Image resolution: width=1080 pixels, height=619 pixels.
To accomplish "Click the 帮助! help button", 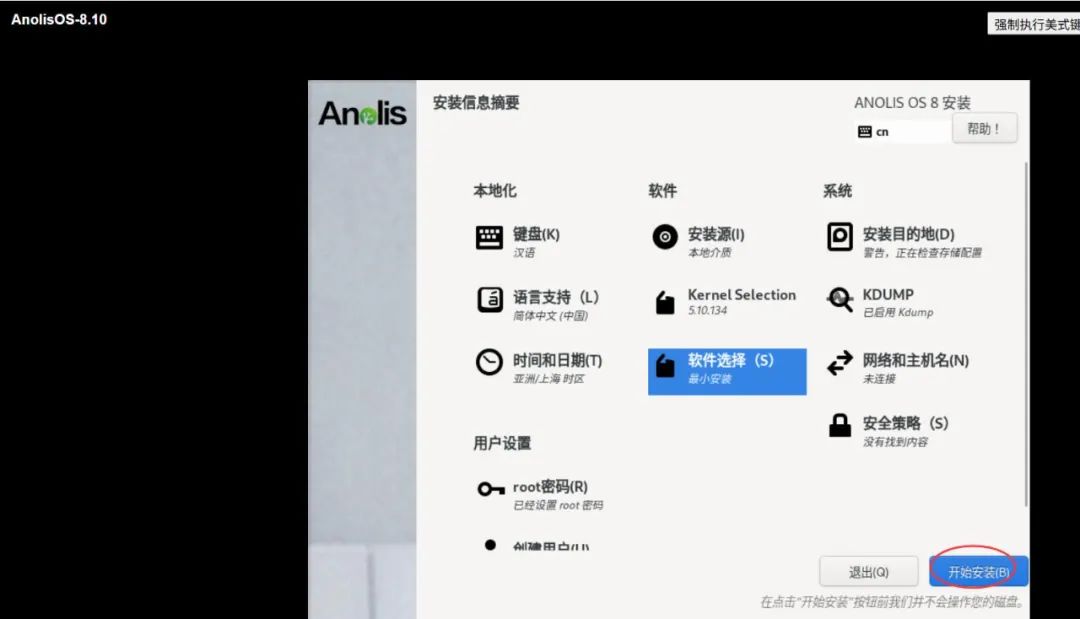I will (x=984, y=129).
